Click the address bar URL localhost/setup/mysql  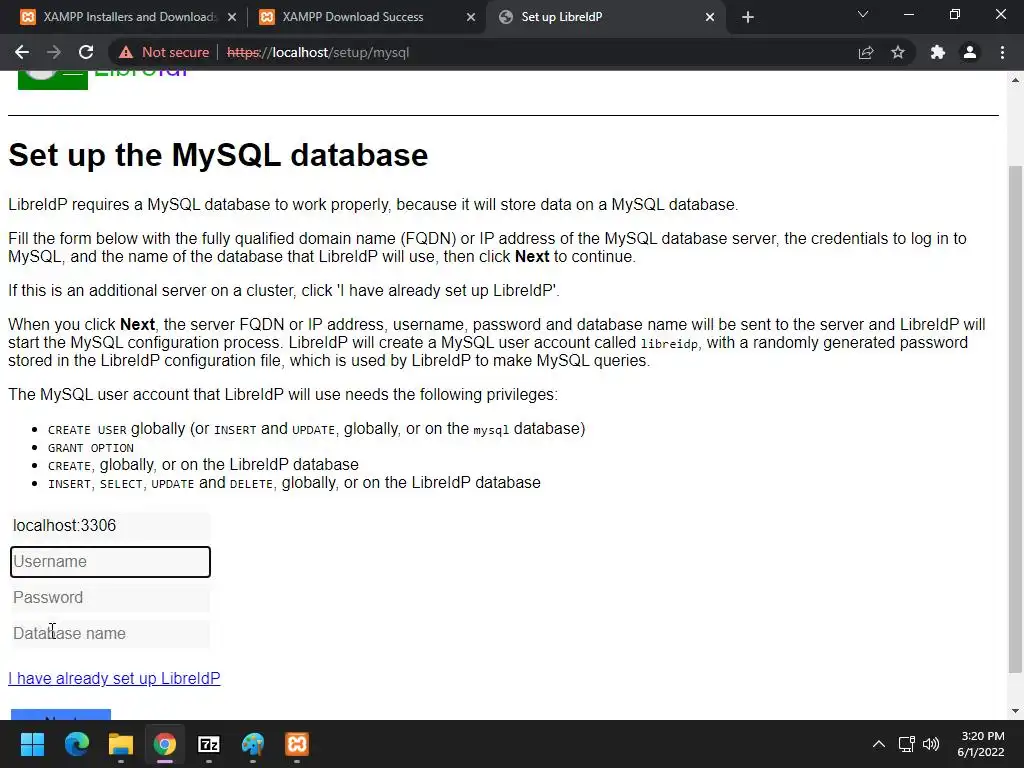point(318,52)
